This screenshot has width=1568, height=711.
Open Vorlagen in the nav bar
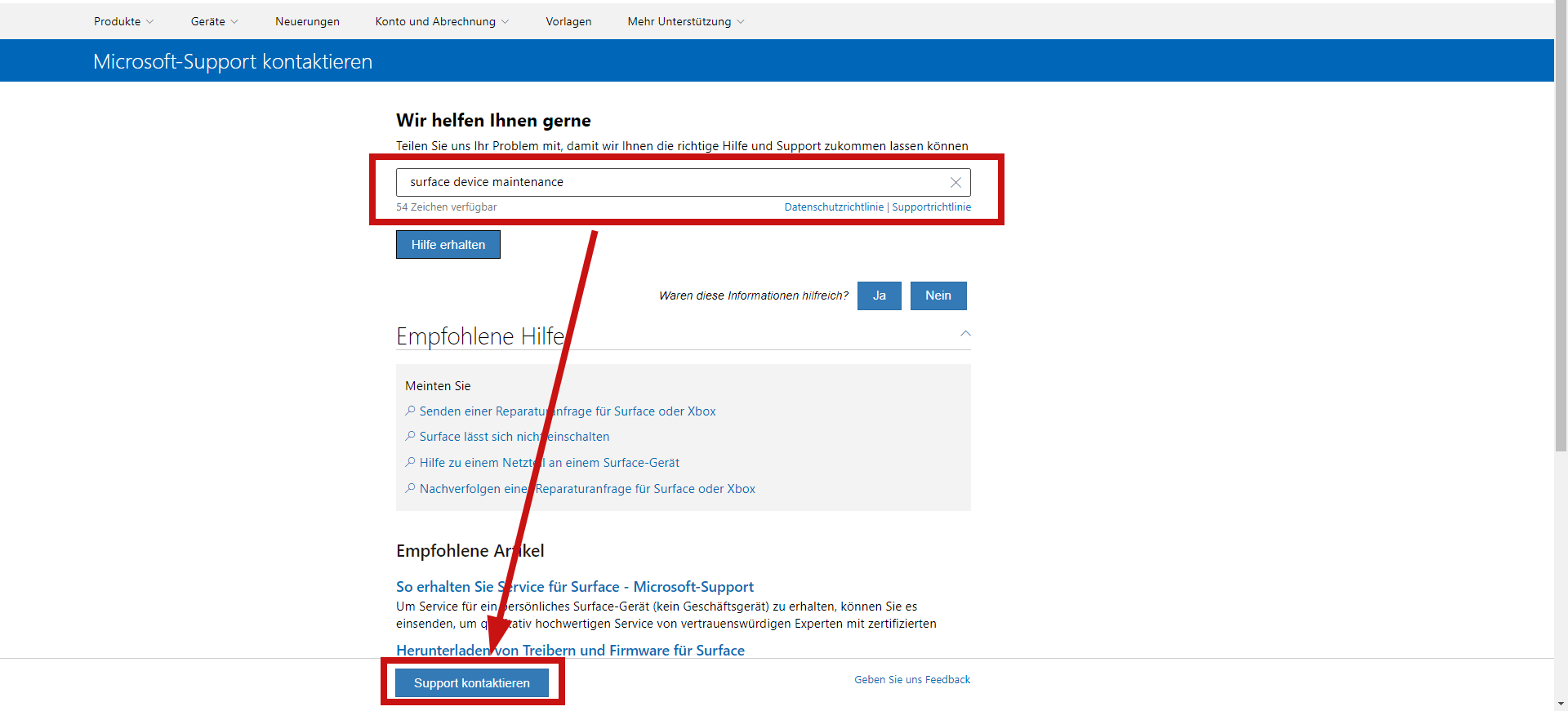pyautogui.click(x=568, y=21)
